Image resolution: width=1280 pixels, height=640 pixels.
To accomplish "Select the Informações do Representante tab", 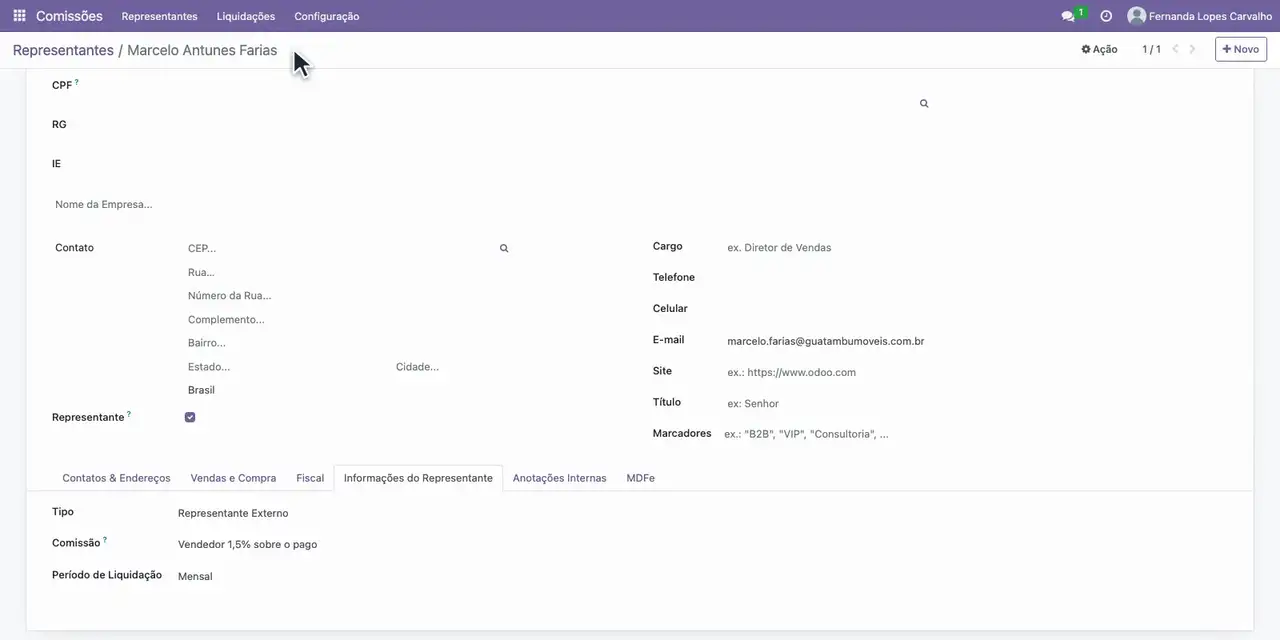I will click(418, 478).
